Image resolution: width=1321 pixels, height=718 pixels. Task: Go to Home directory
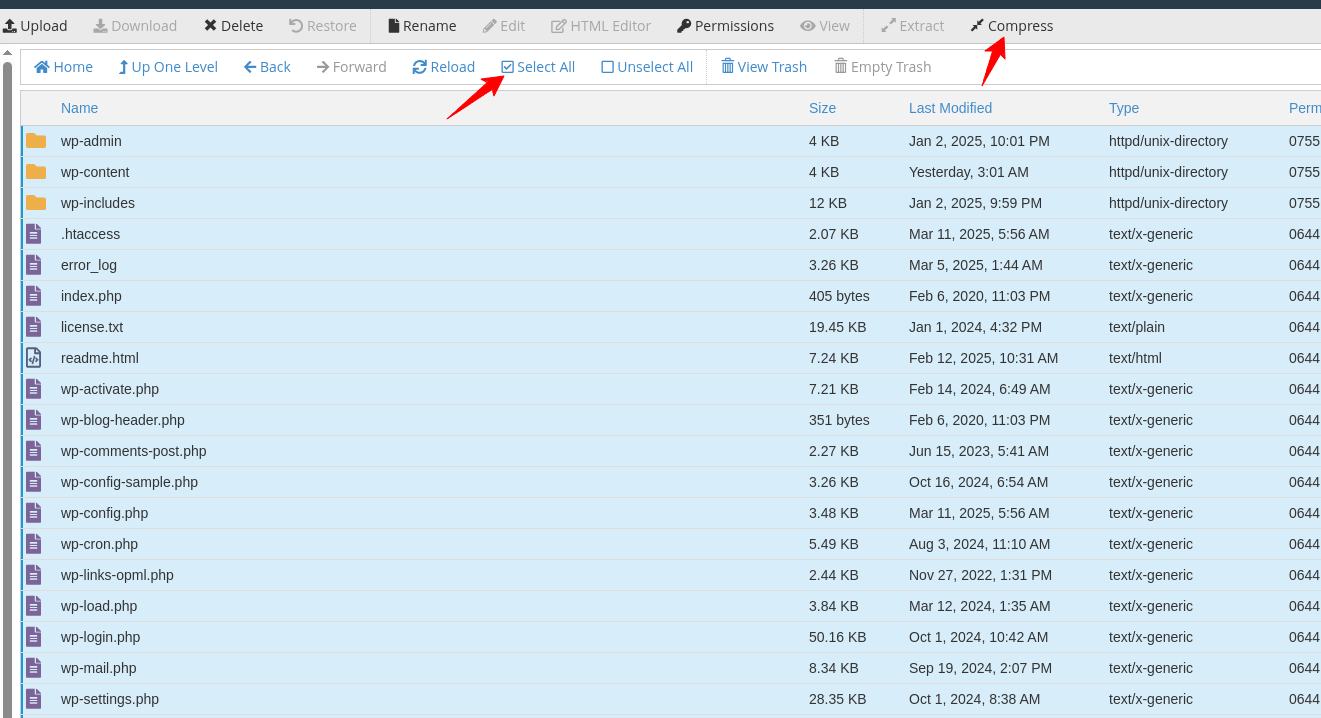coord(63,67)
